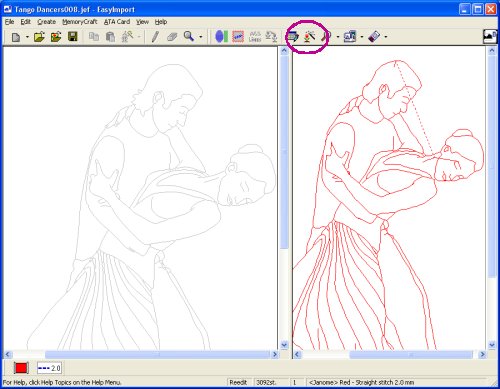Click right pane scroll up arrow
This screenshot has height=389, width=500.
[x=492, y=51]
